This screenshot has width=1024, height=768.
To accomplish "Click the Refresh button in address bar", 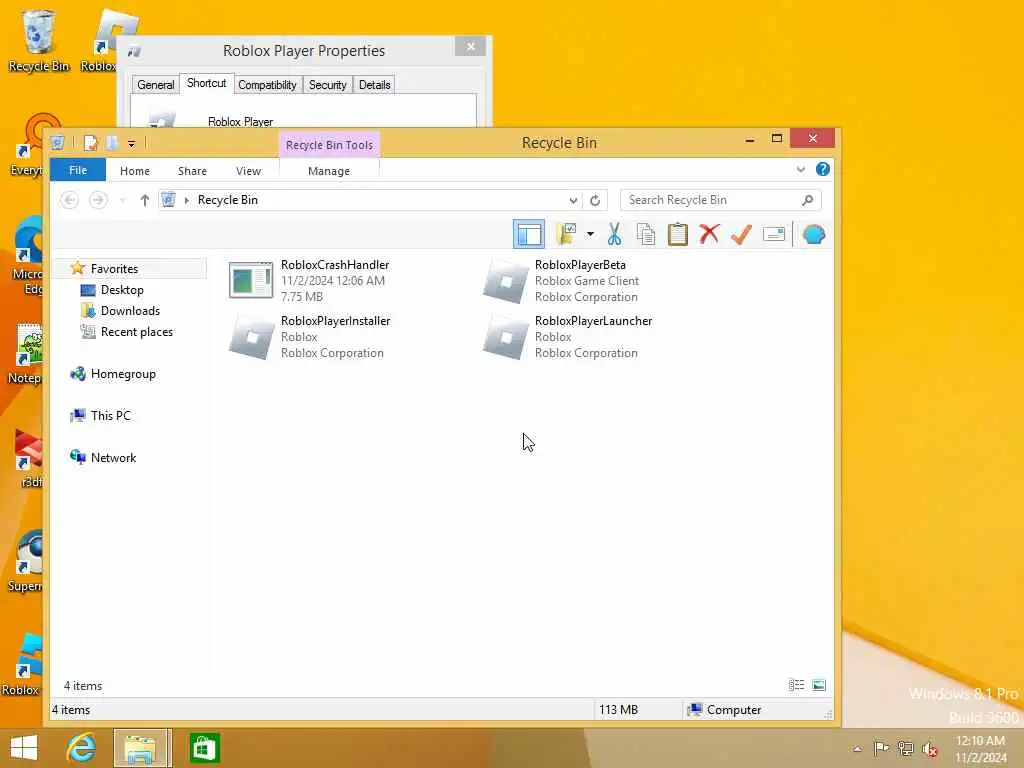I will point(595,200).
